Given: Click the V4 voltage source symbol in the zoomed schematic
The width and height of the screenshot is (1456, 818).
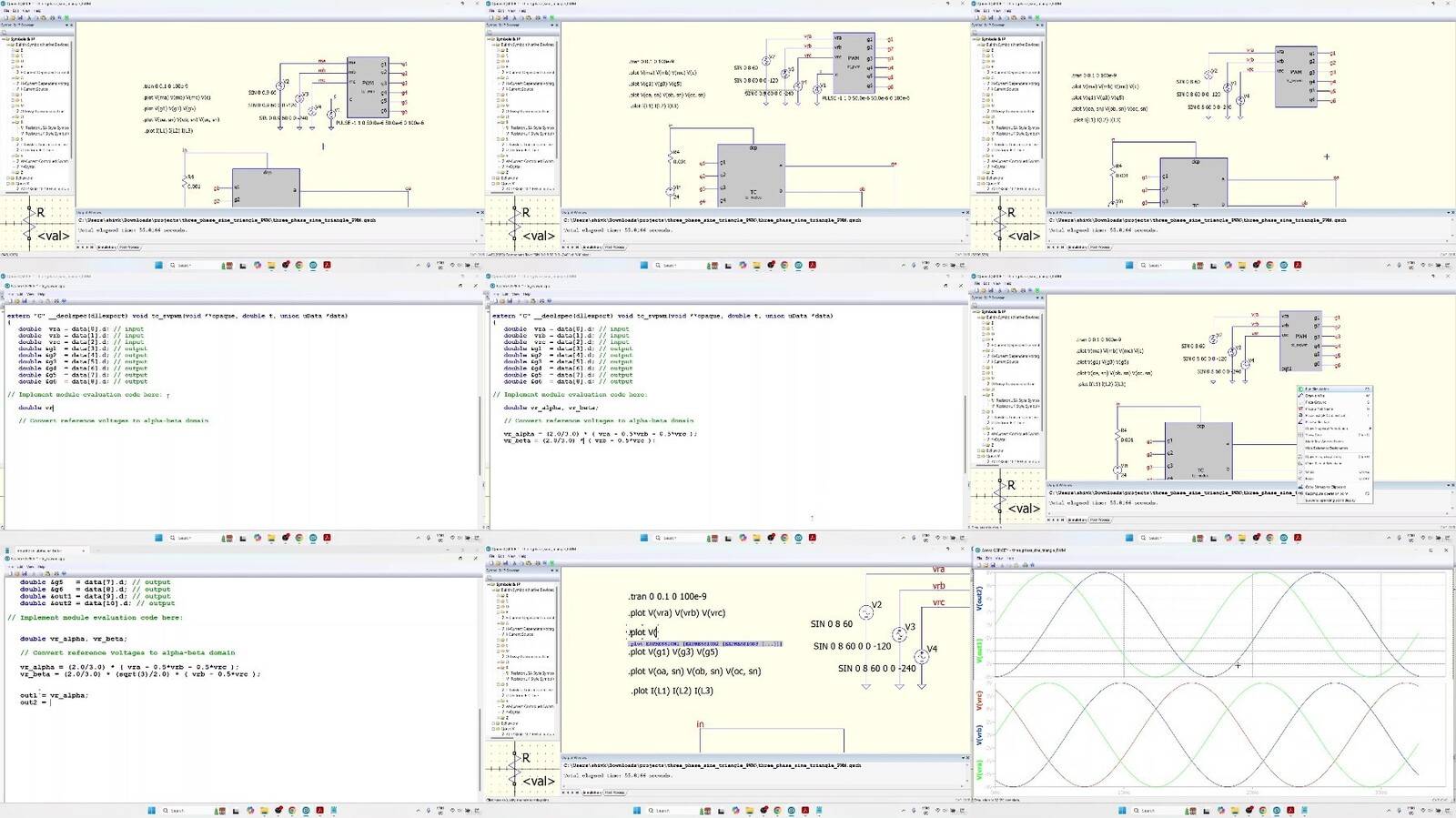Looking at the screenshot, I should [x=921, y=656].
